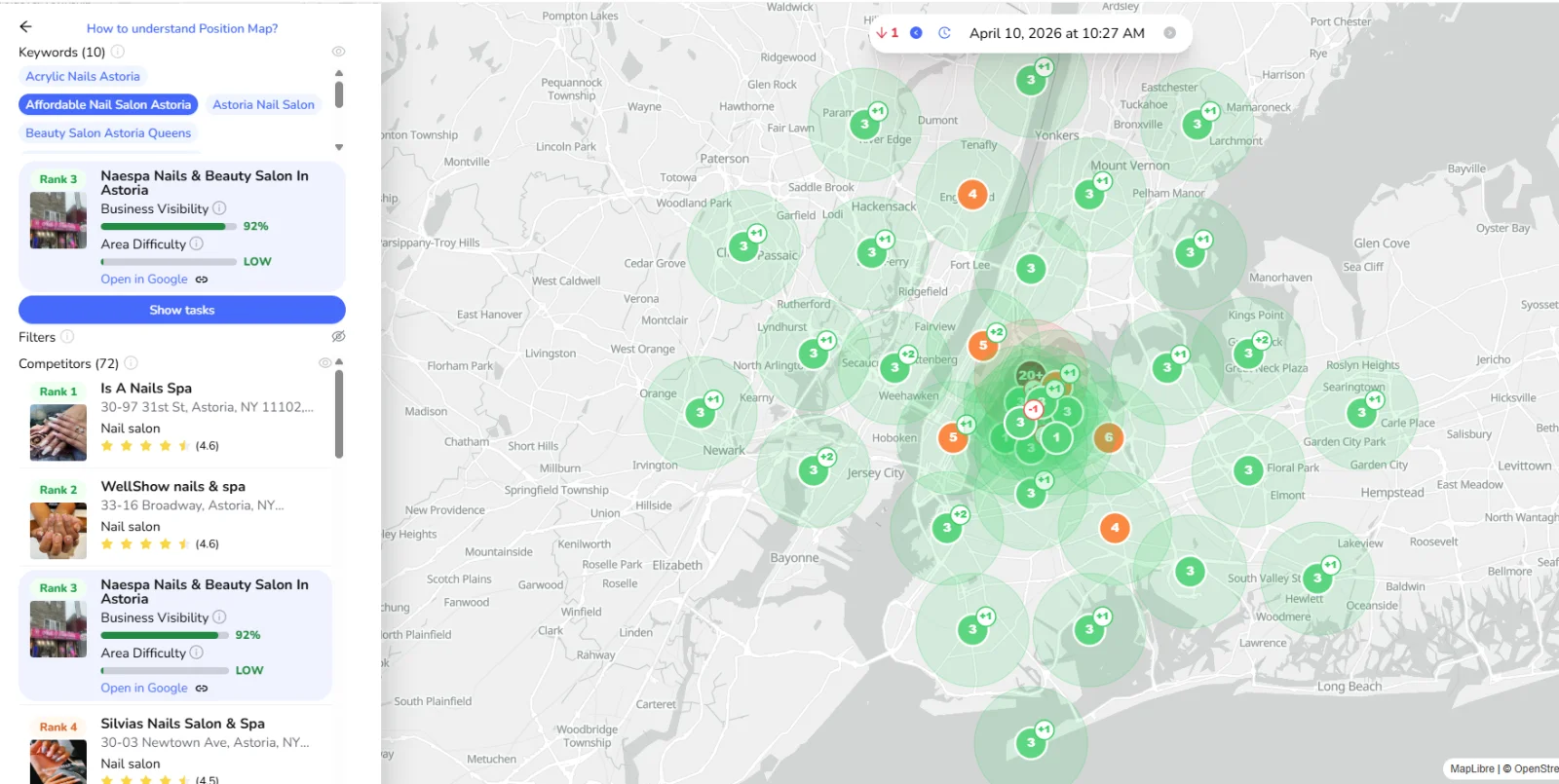Viewport: 1559px width, 784px height.
Task: Select Astoria Nail Salon keyword
Action: click(x=263, y=105)
